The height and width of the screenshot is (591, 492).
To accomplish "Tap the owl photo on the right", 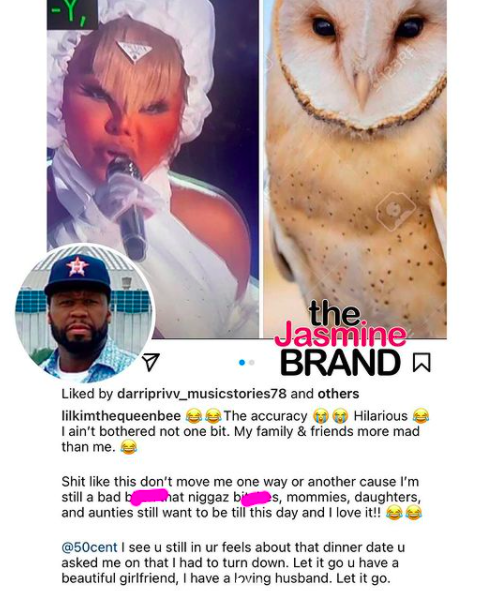I will (355, 169).
